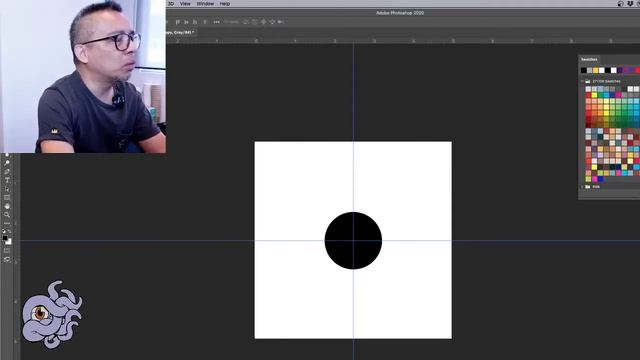Open the 3D menu
The image size is (640, 360).
pos(171,4)
